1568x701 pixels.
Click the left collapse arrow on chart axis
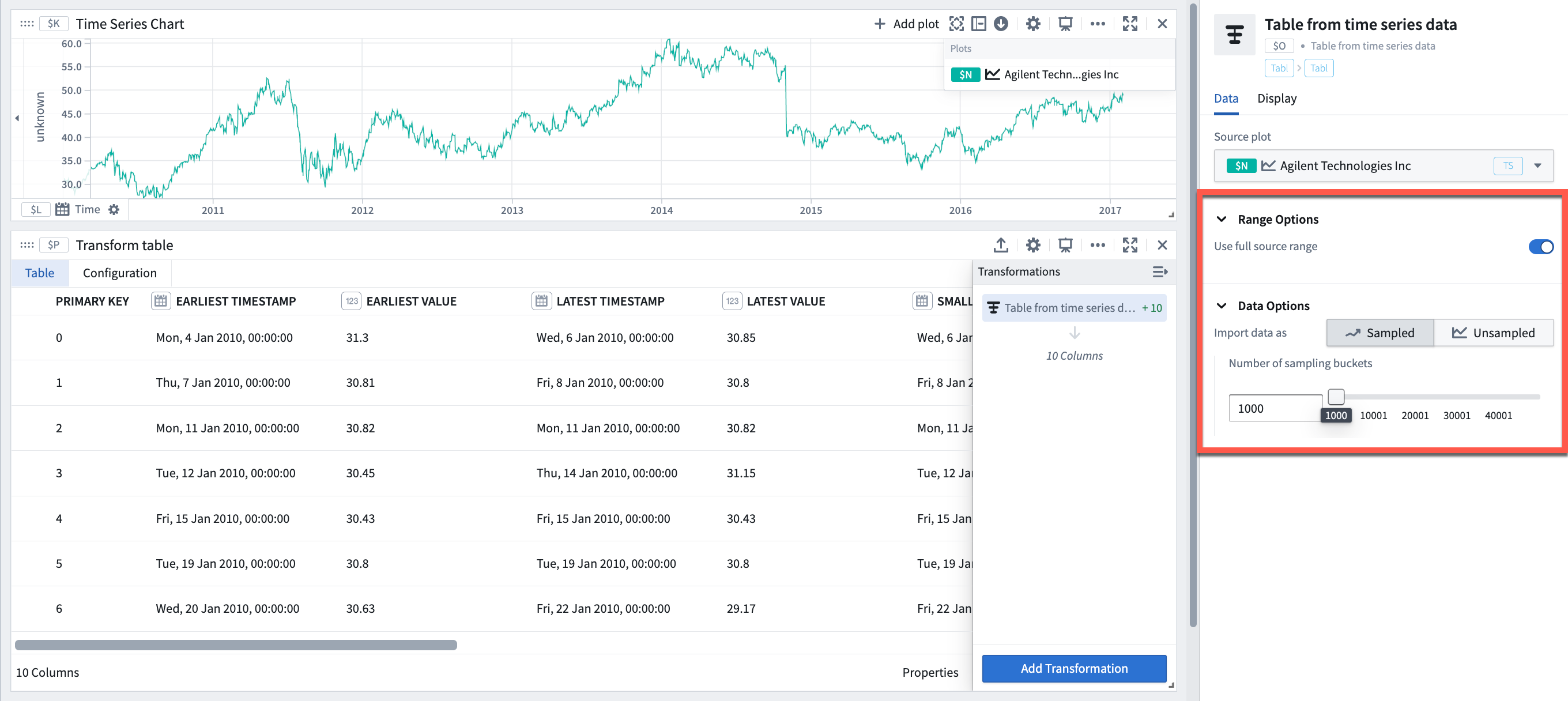17,118
